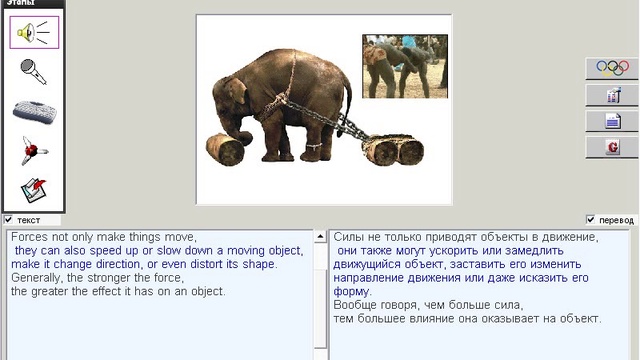Open the statistics chart button
Image resolution: width=640 pixels, height=360 pixels.
(612, 95)
